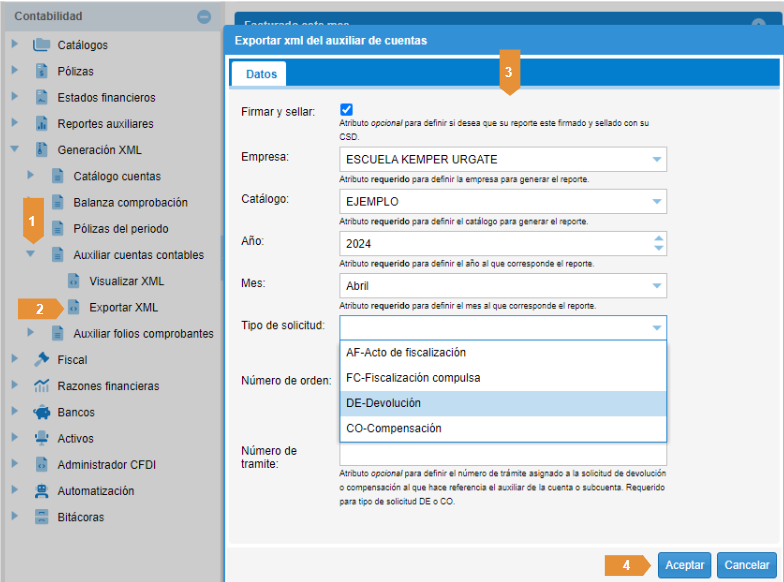Switch to the Datos tab
This screenshot has width=784, height=582.
point(261,74)
